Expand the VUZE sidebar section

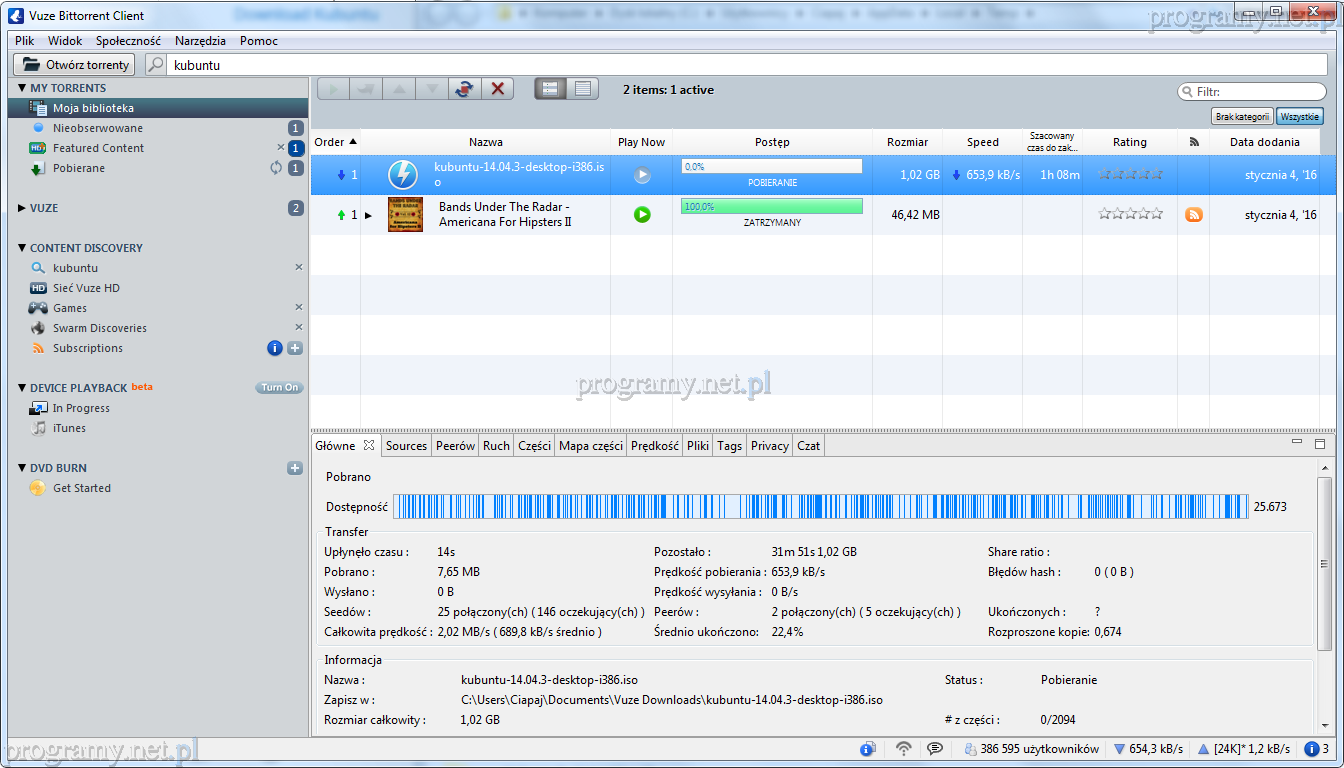(x=23, y=208)
